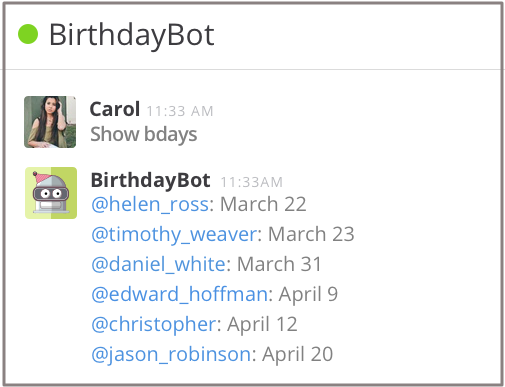Select the "Show bdays" message text
The height and width of the screenshot is (387, 505).
144,135
